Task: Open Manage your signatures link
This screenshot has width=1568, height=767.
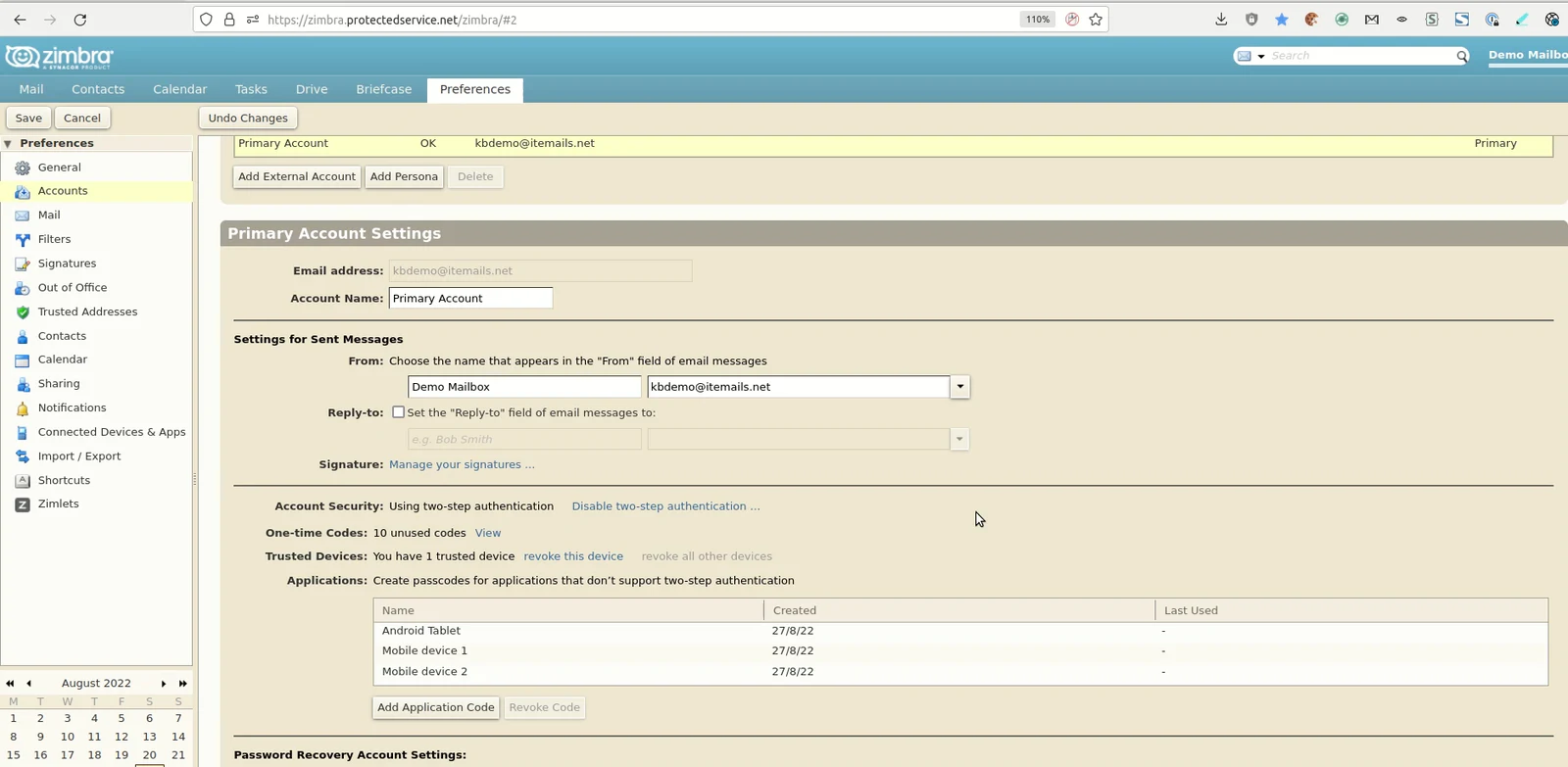Action: pyautogui.click(x=462, y=464)
